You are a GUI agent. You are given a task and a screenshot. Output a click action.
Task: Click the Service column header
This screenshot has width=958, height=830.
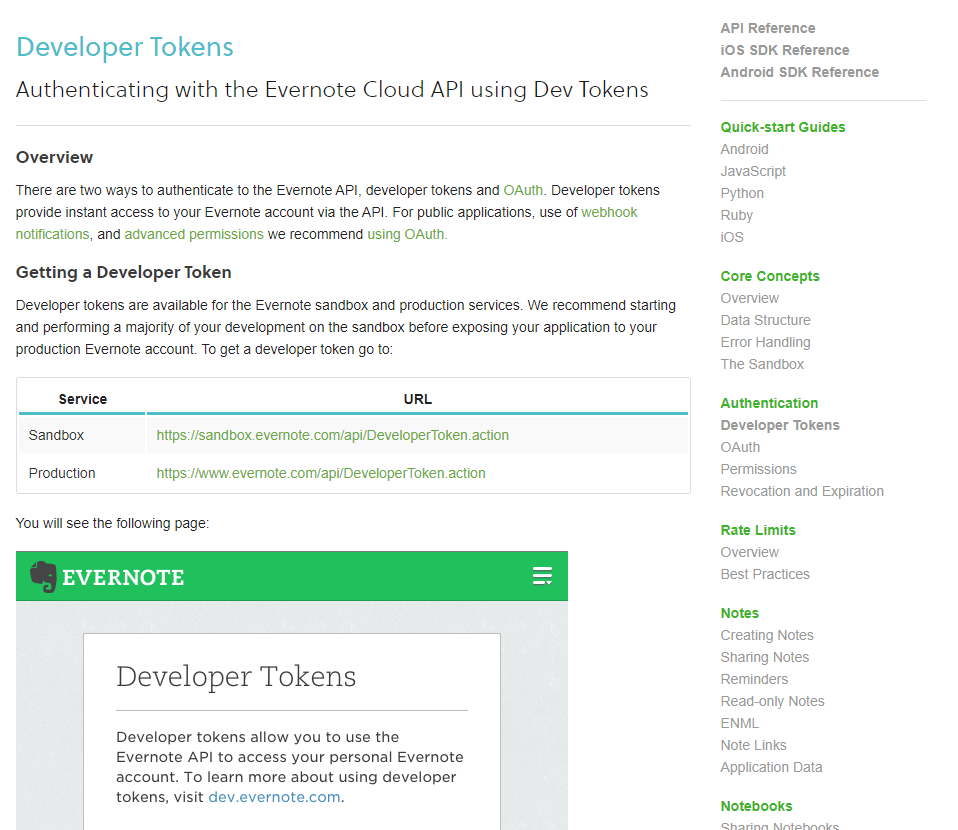pos(82,399)
